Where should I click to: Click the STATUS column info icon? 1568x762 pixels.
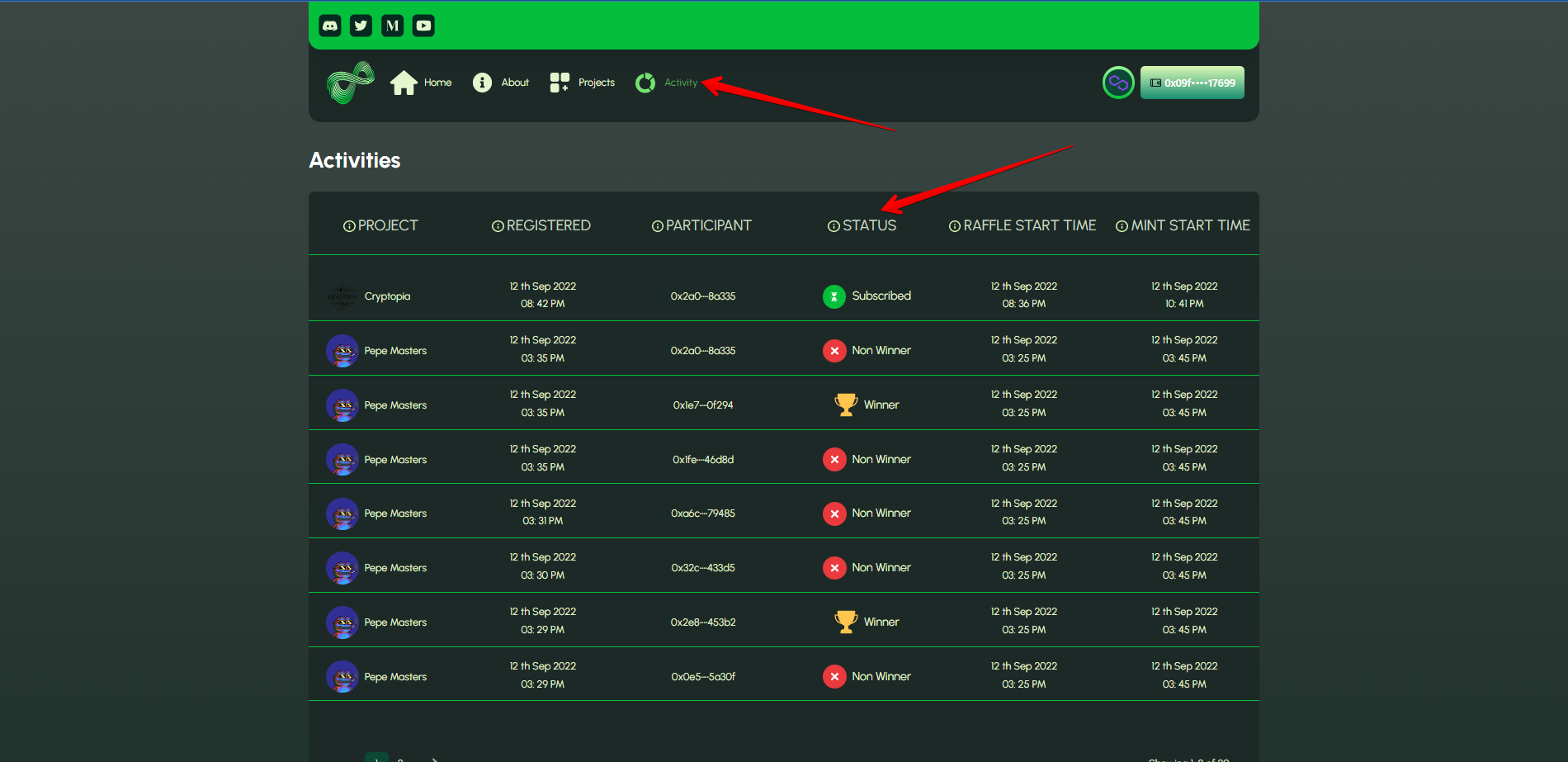tap(834, 226)
